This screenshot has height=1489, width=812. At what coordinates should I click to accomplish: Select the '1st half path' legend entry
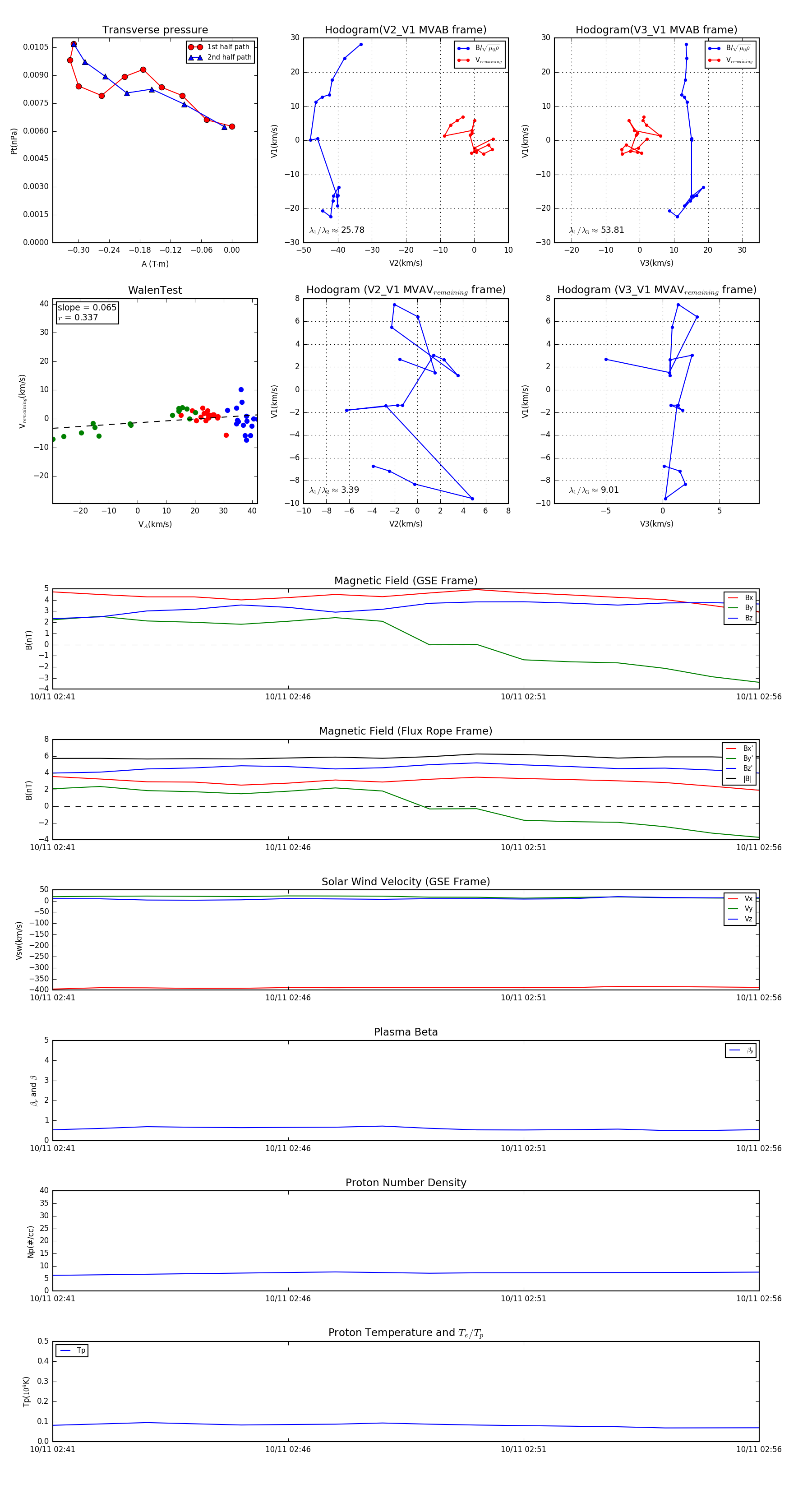point(220,47)
